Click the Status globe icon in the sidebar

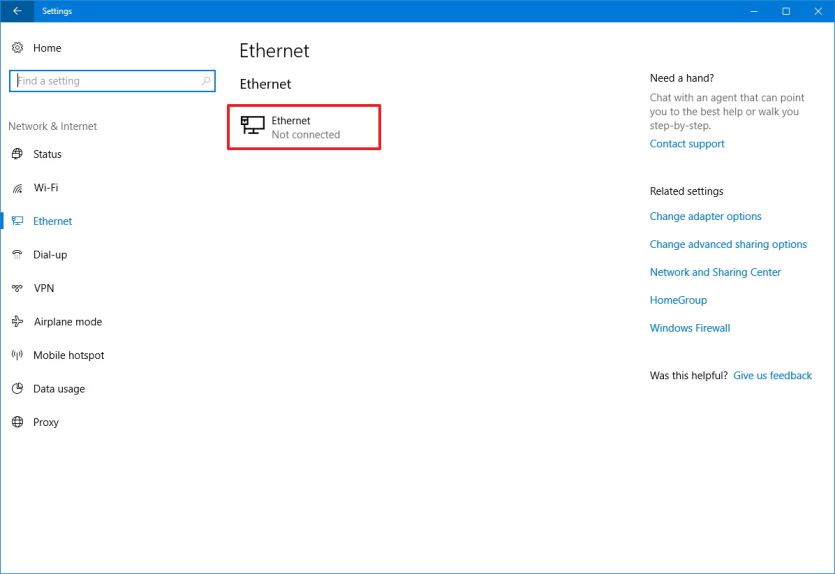tap(17, 154)
